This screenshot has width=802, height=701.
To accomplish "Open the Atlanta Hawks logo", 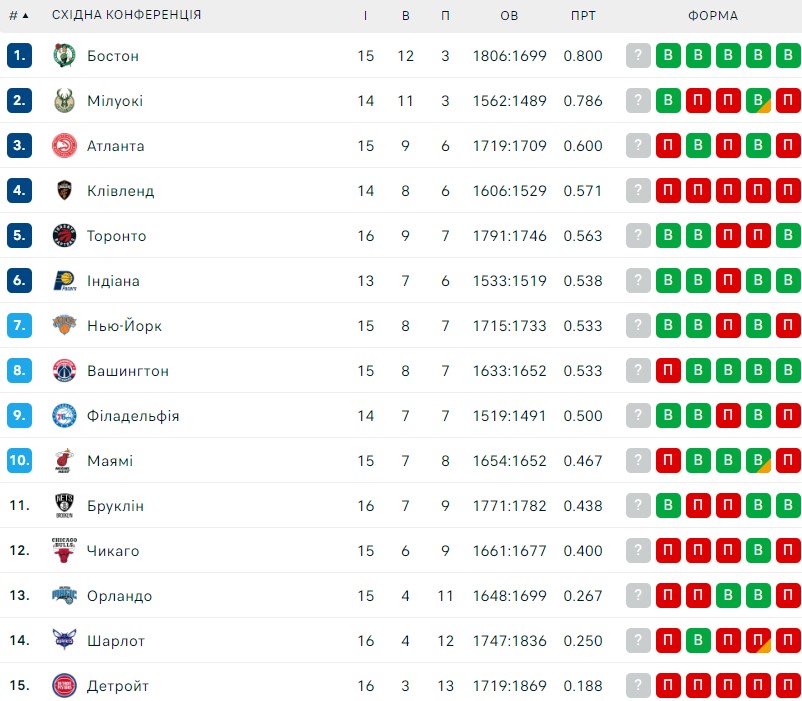I will 64,145.
